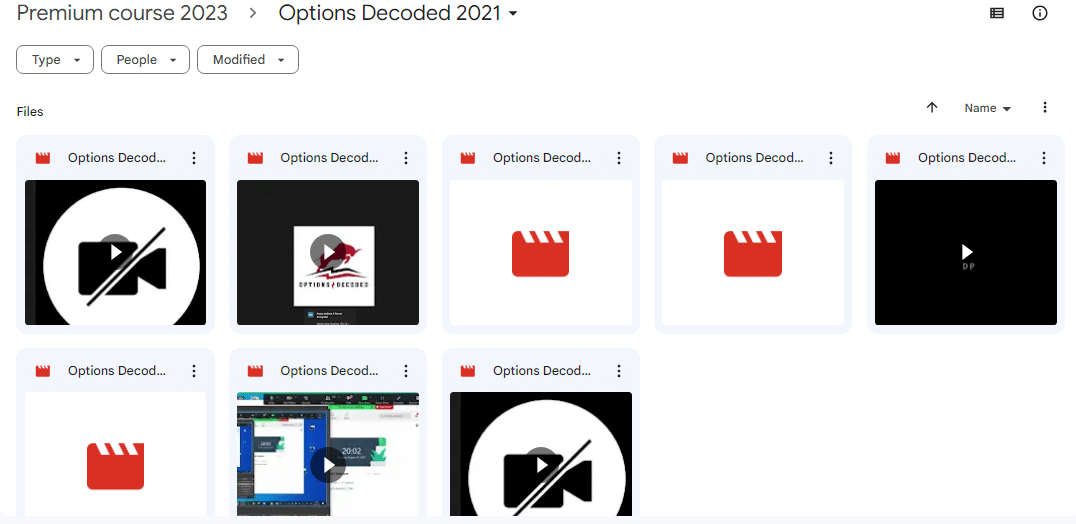
Task: Click the play triangle above DP
Action: (967, 252)
